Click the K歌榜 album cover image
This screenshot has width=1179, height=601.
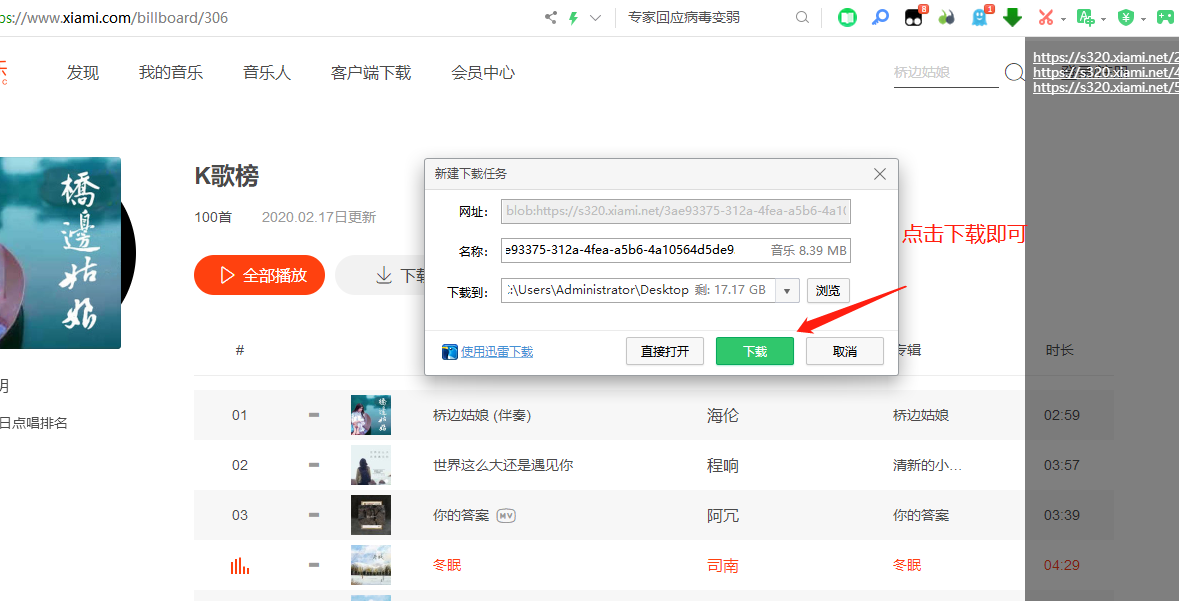pos(60,253)
